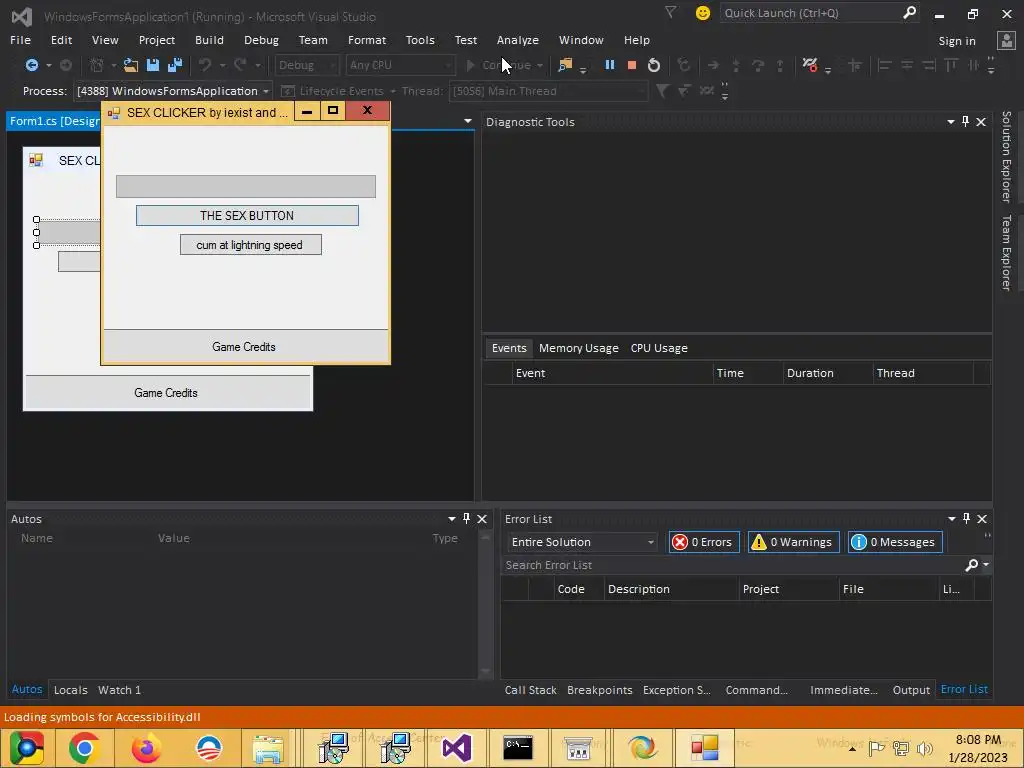The width and height of the screenshot is (1024, 768).
Task: Click account picture icon next to Sign in
Action: point(1006,40)
